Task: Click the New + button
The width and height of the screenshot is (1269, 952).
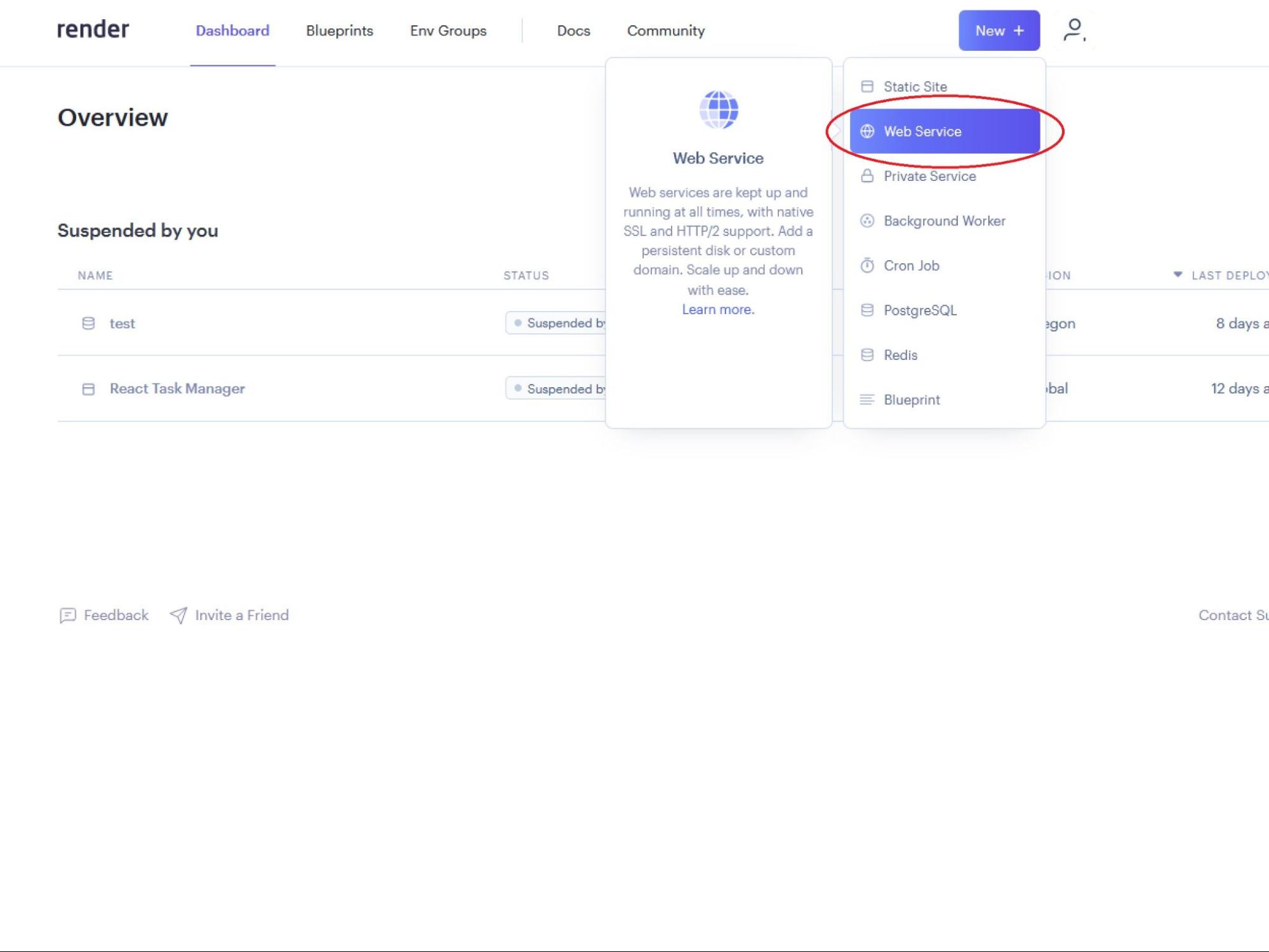Action: (999, 30)
